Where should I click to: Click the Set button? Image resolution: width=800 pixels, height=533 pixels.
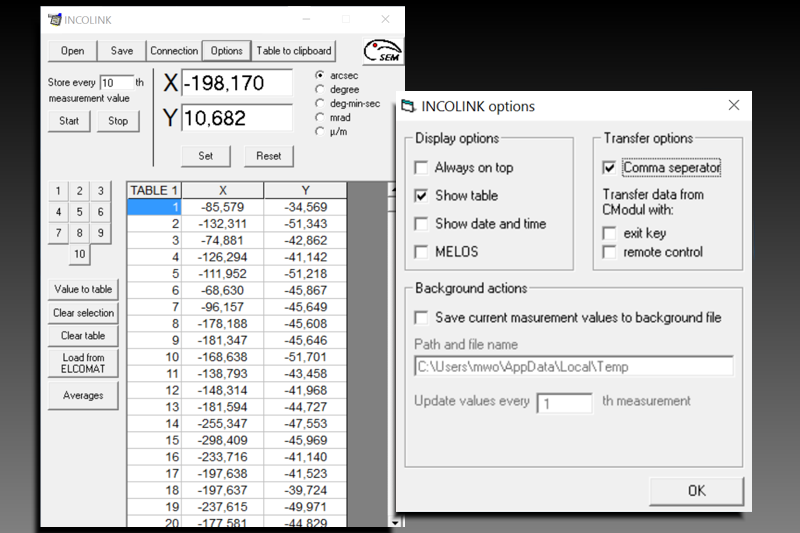coord(206,156)
